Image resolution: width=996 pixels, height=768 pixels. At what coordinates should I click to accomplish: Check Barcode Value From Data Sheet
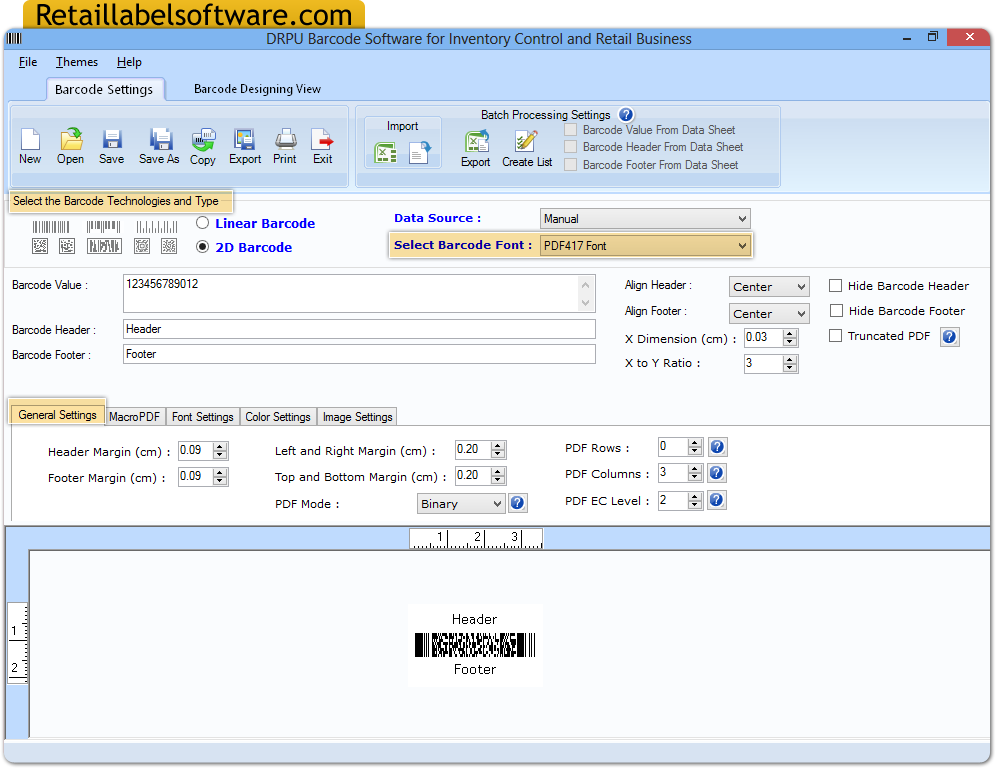point(570,130)
